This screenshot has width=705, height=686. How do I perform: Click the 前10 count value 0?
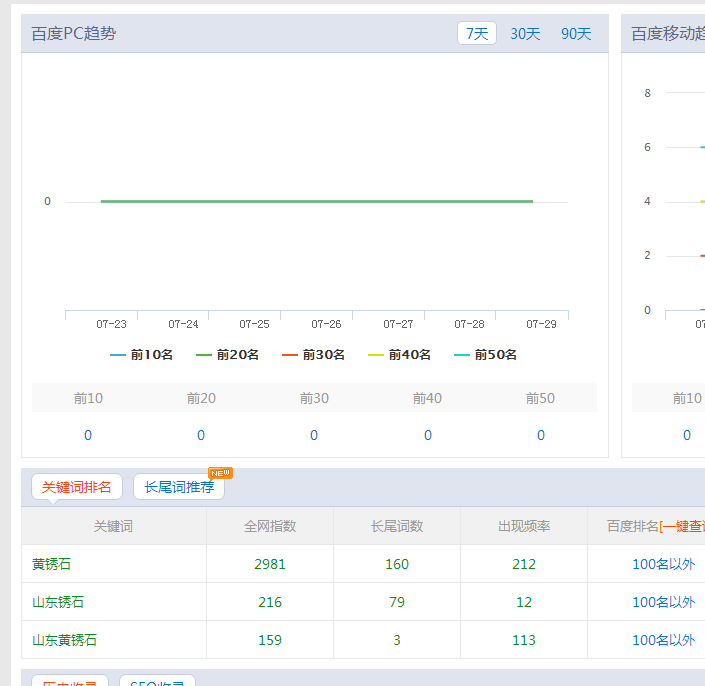pos(88,435)
